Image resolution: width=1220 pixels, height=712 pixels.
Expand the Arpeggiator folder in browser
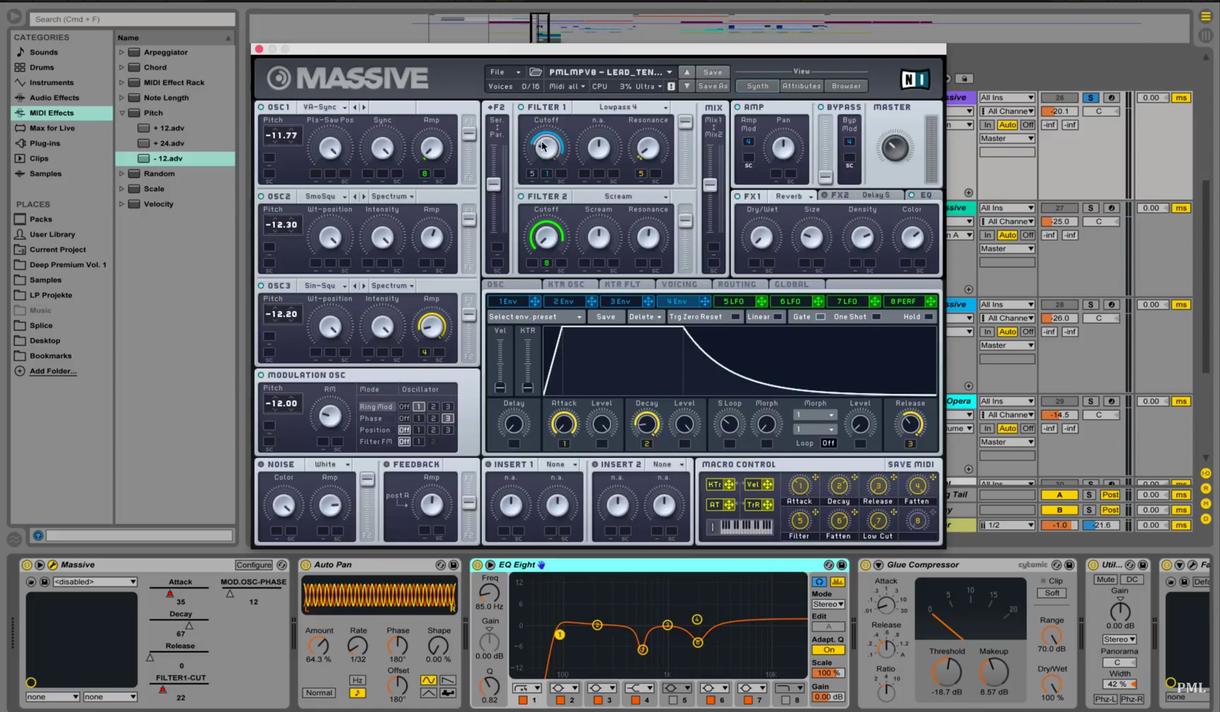pyautogui.click(x=122, y=52)
